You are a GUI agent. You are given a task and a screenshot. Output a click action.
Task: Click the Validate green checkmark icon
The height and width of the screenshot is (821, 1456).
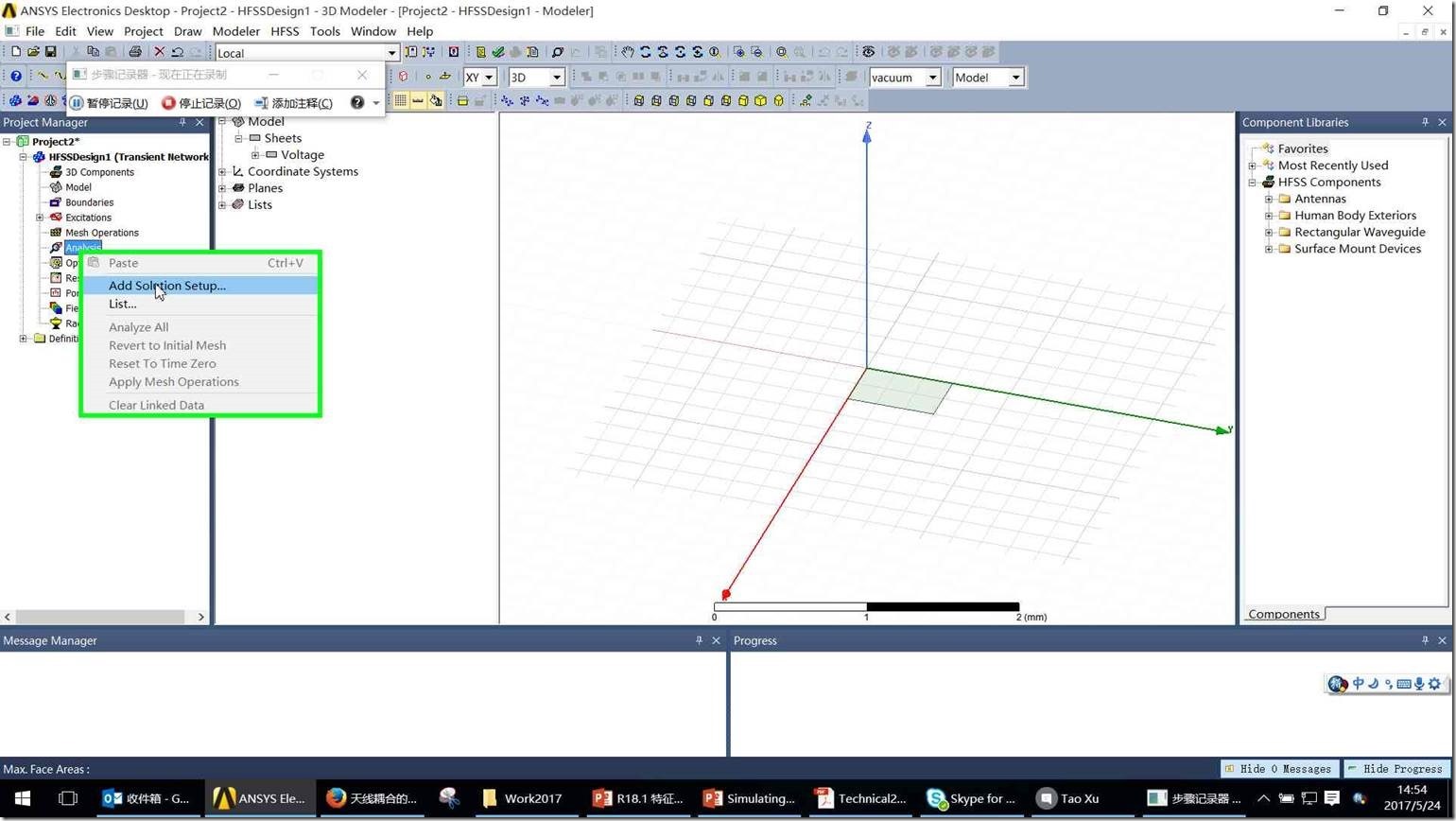pos(497,52)
